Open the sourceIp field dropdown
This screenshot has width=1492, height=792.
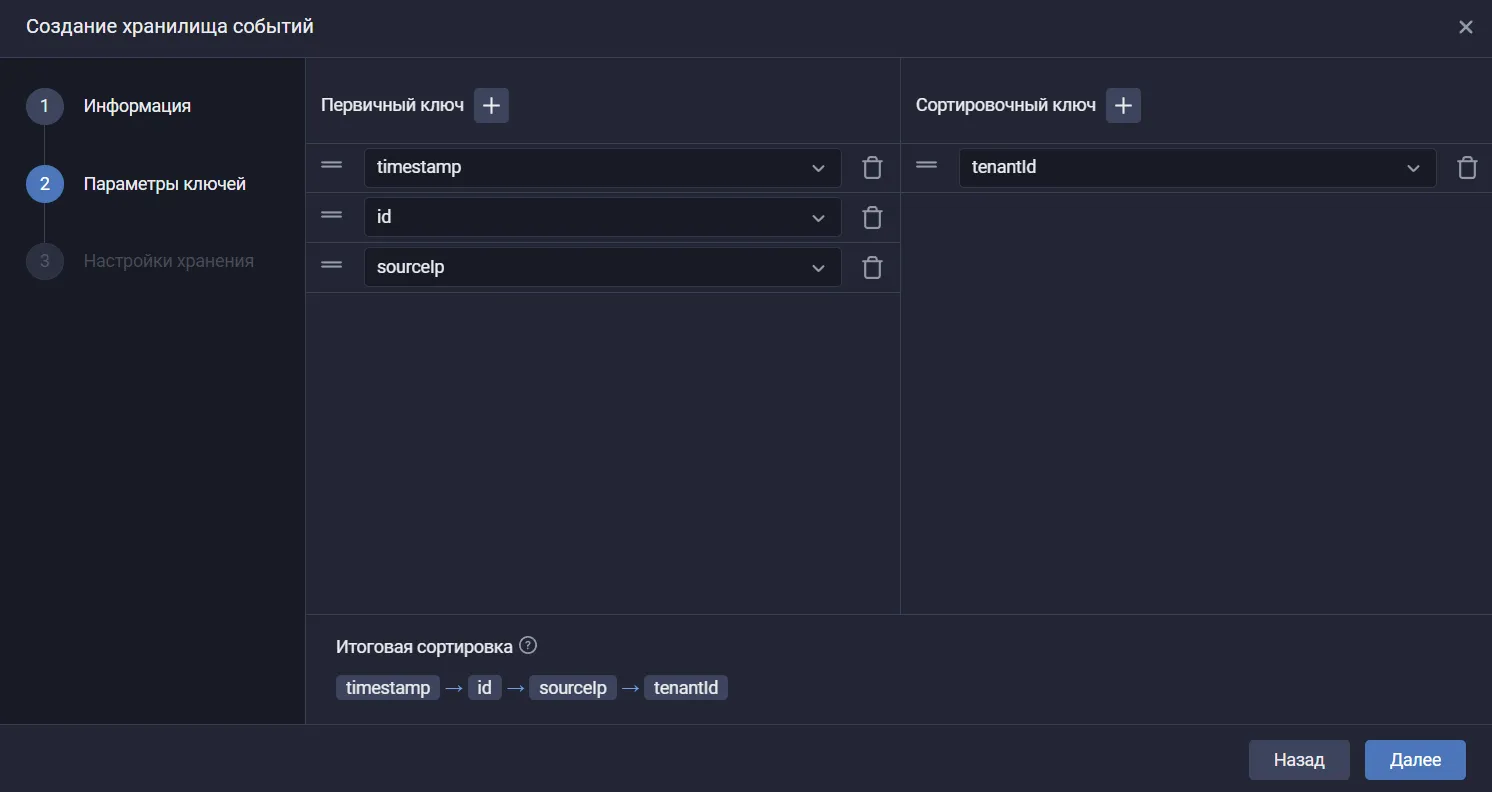pos(603,267)
